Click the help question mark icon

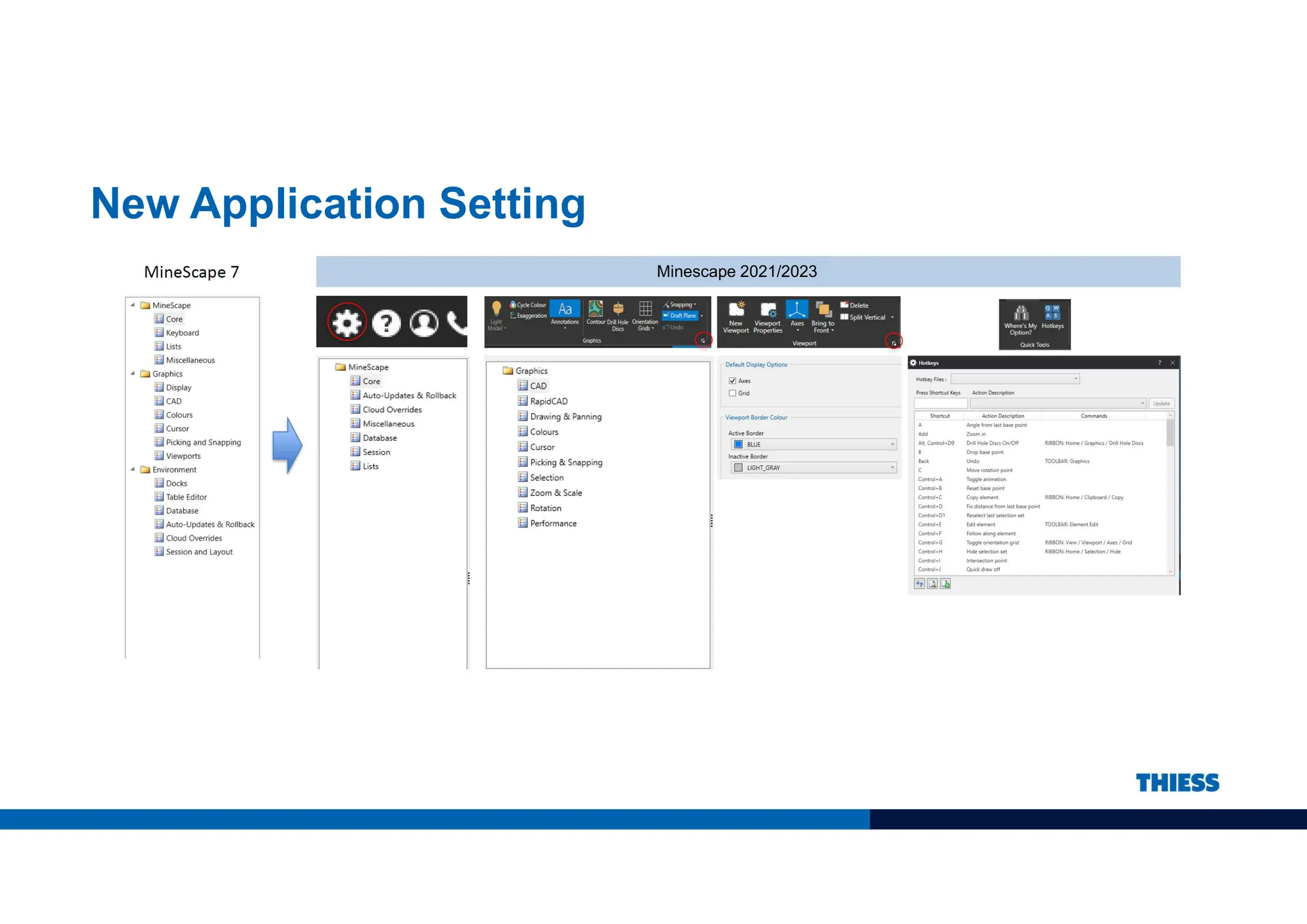(x=386, y=324)
